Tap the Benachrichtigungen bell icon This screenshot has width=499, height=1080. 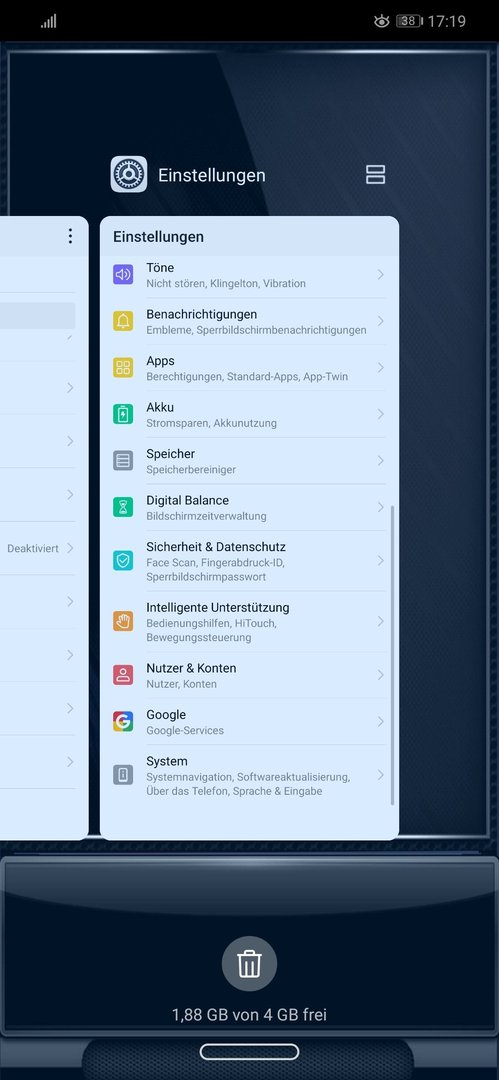(123, 321)
